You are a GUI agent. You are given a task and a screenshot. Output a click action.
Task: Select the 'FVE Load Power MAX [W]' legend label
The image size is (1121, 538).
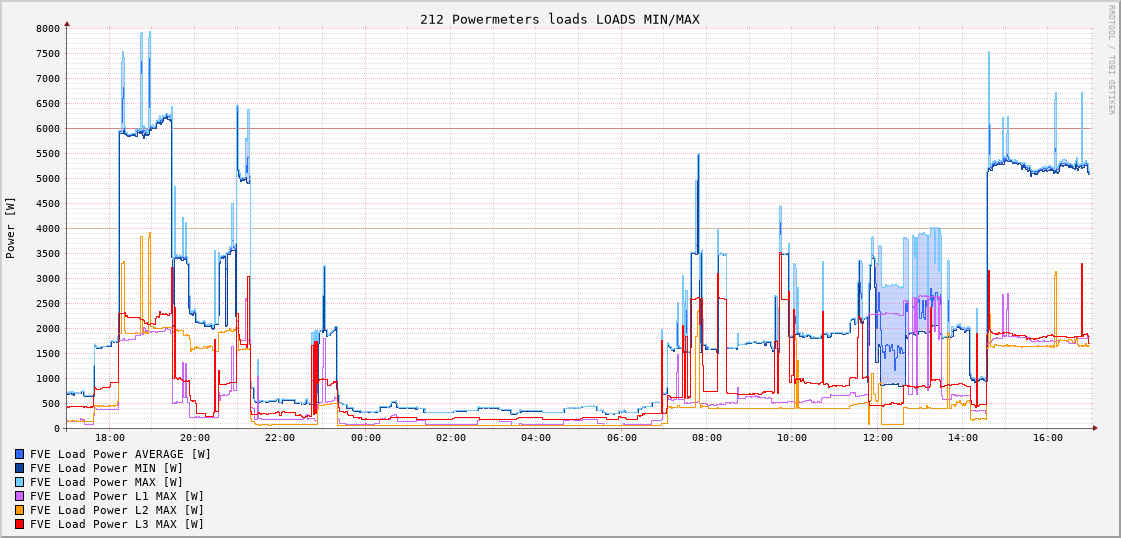(x=106, y=482)
